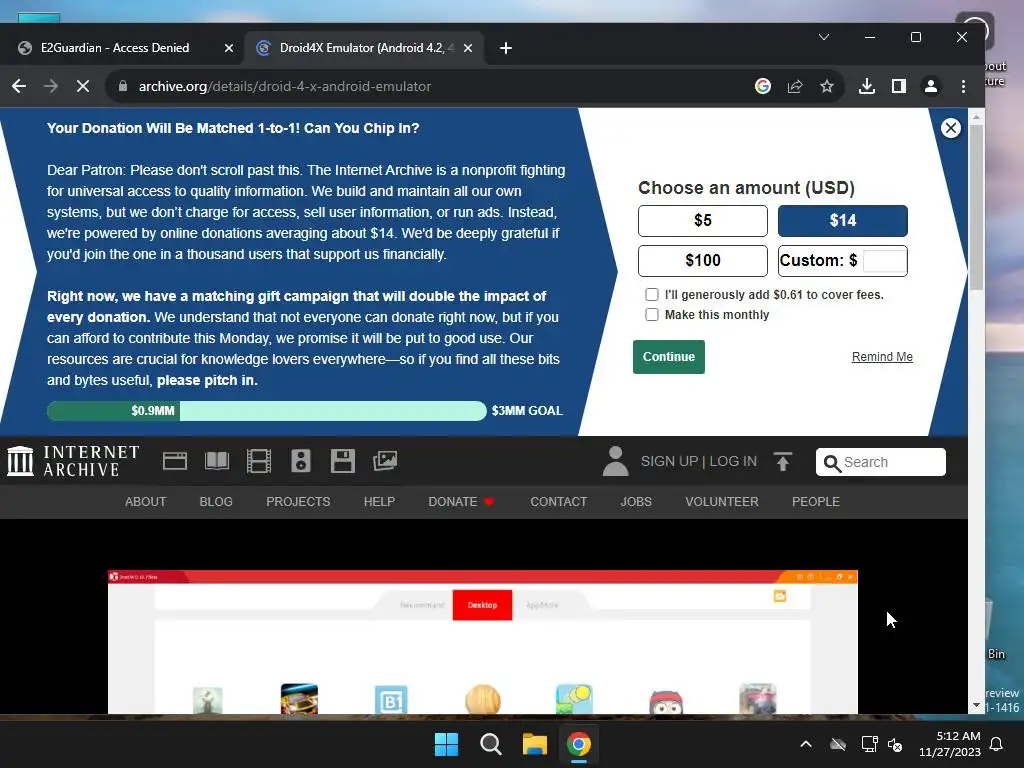Open the Chrome three-dot menu
Screen dimensions: 1024x768
pos(963,86)
